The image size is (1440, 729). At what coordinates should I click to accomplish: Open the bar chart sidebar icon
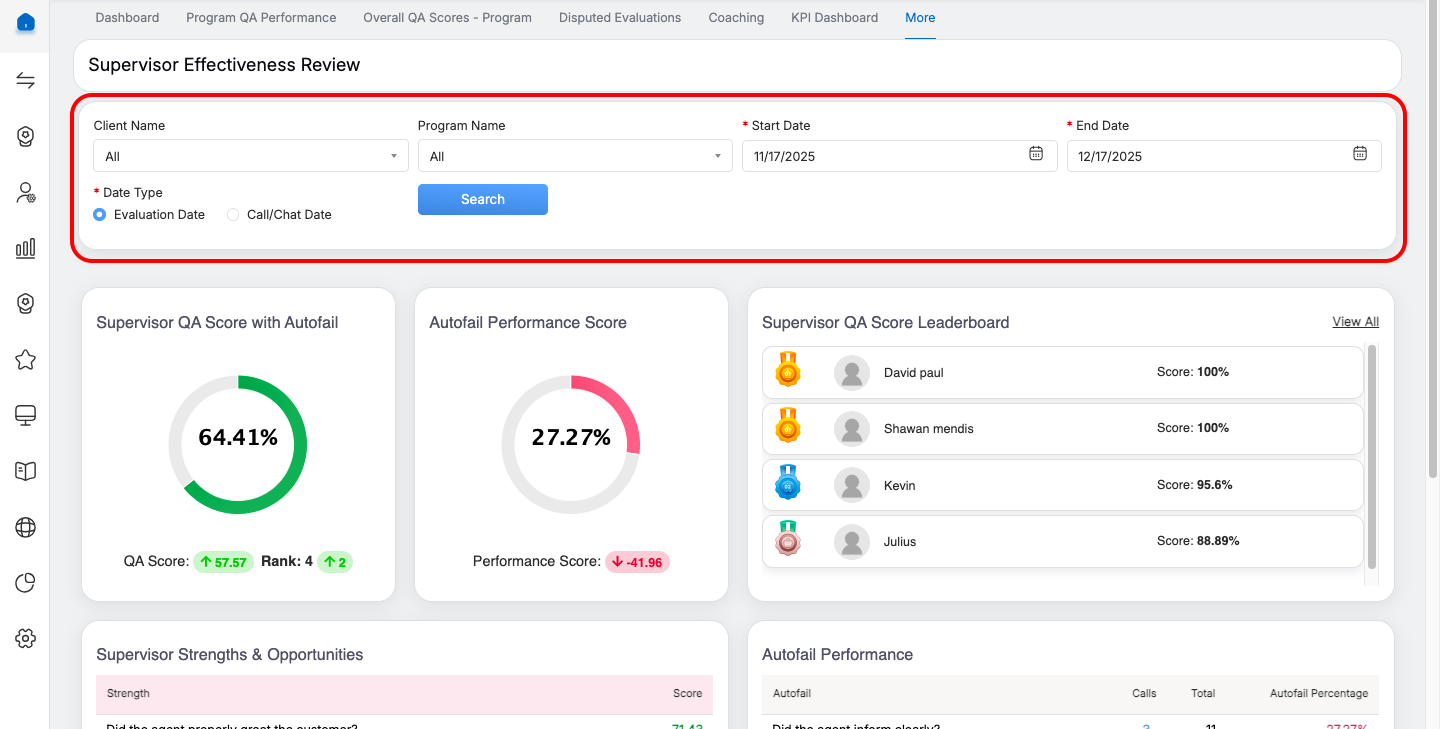(26, 248)
